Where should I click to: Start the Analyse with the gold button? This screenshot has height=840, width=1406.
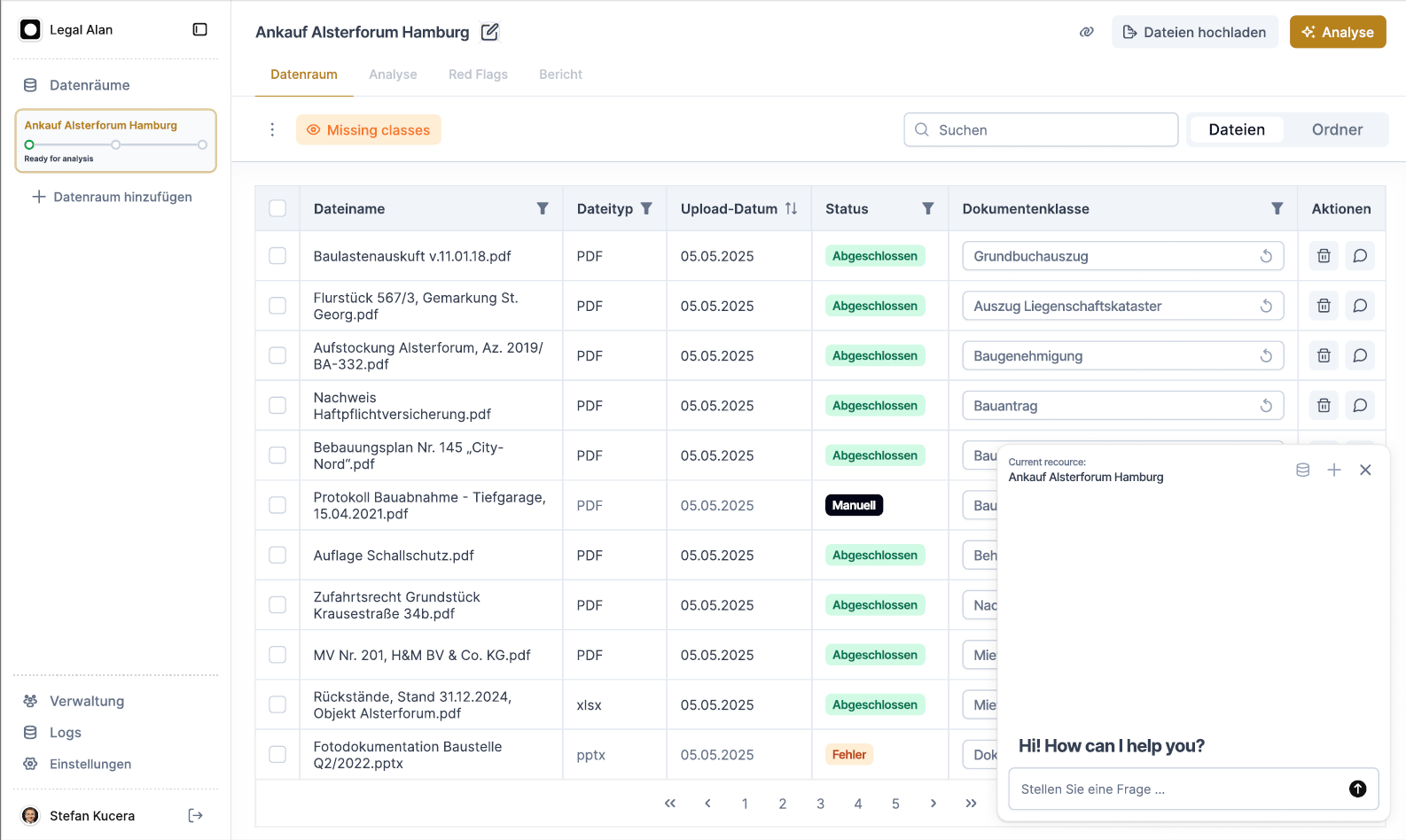click(1337, 32)
